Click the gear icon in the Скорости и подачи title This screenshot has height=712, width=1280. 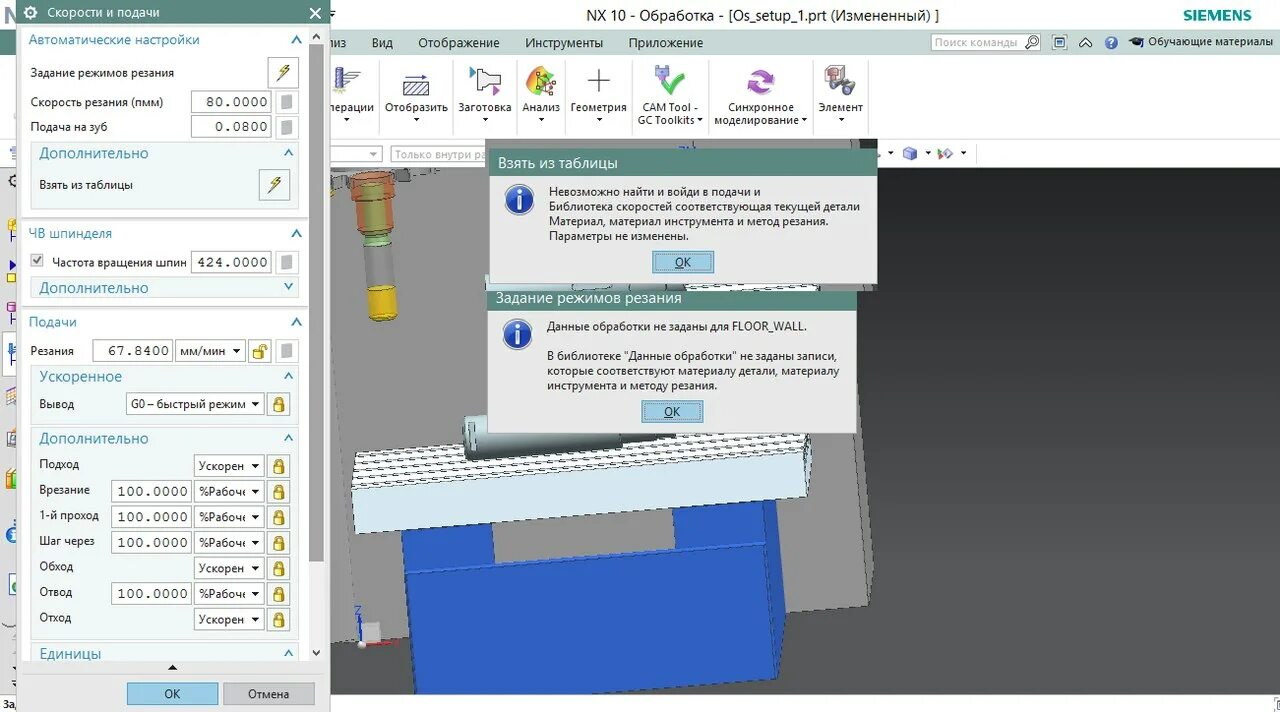30,13
